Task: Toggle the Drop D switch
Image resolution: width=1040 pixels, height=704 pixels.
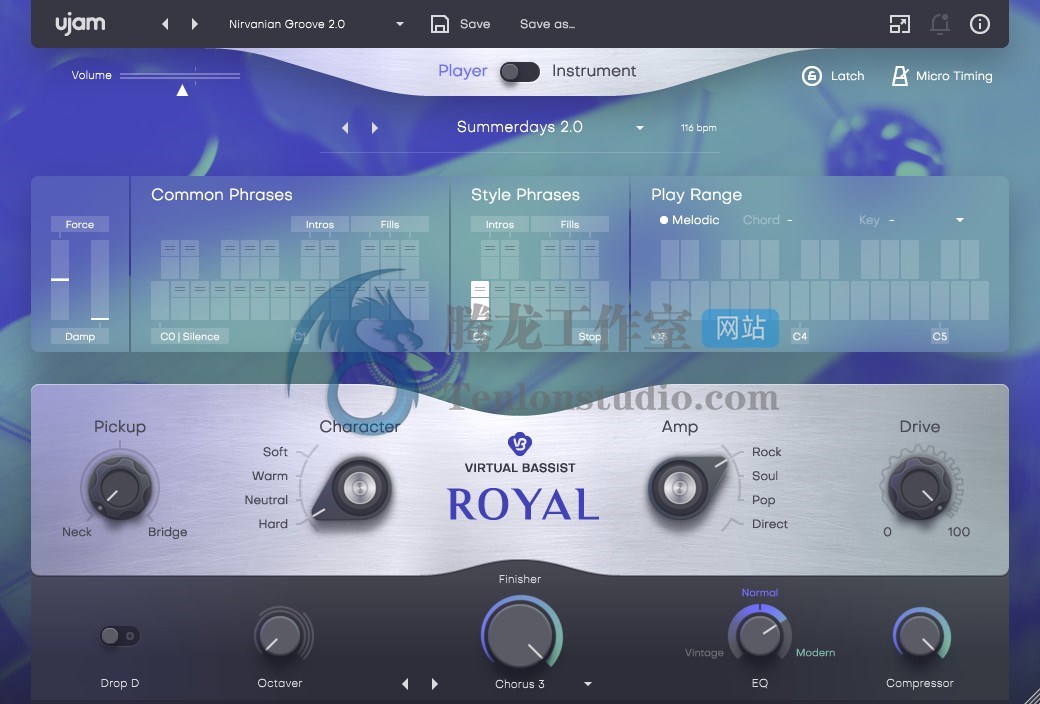Action: (x=119, y=636)
